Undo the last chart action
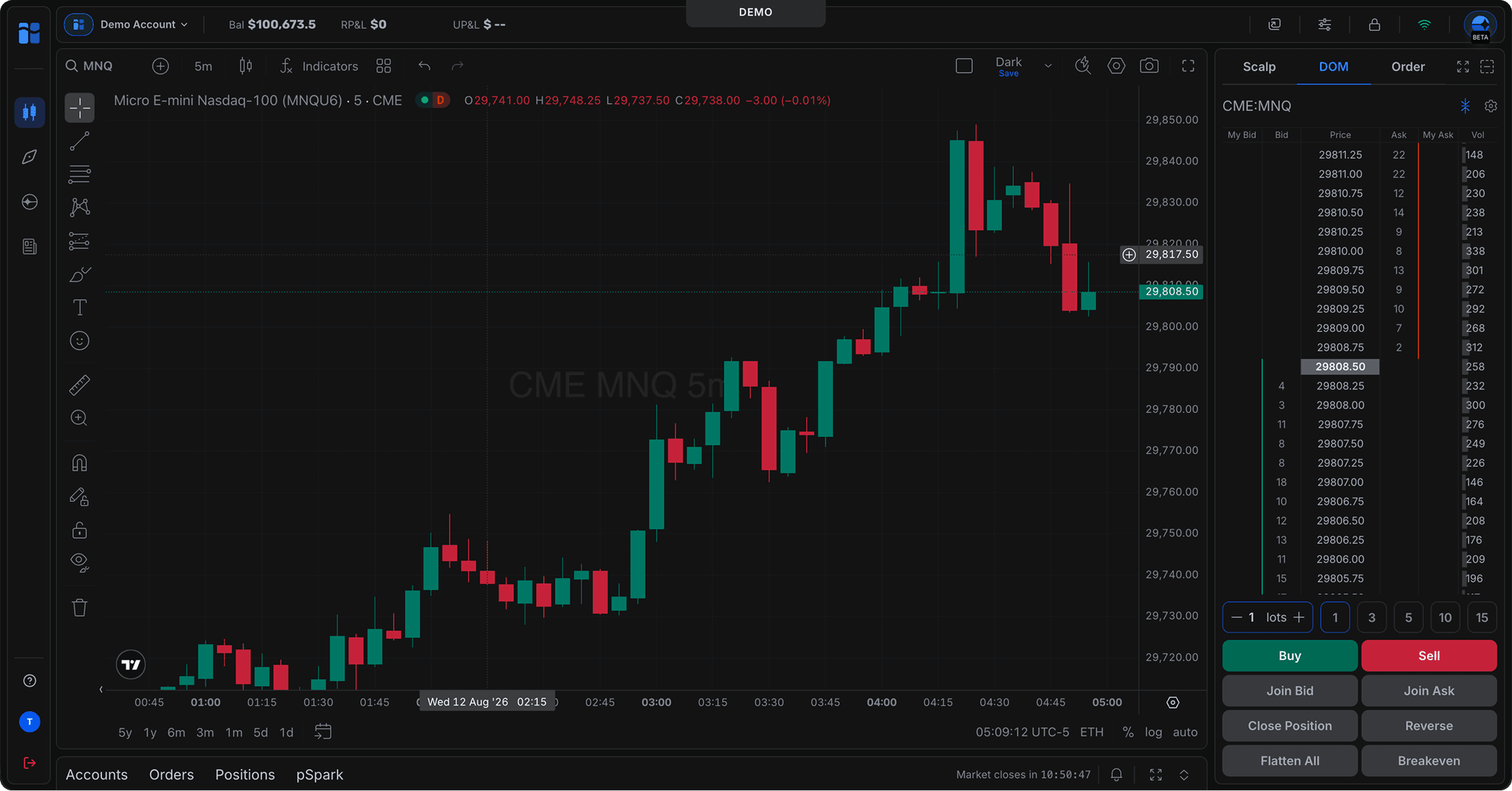 pyautogui.click(x=425, y=66)
